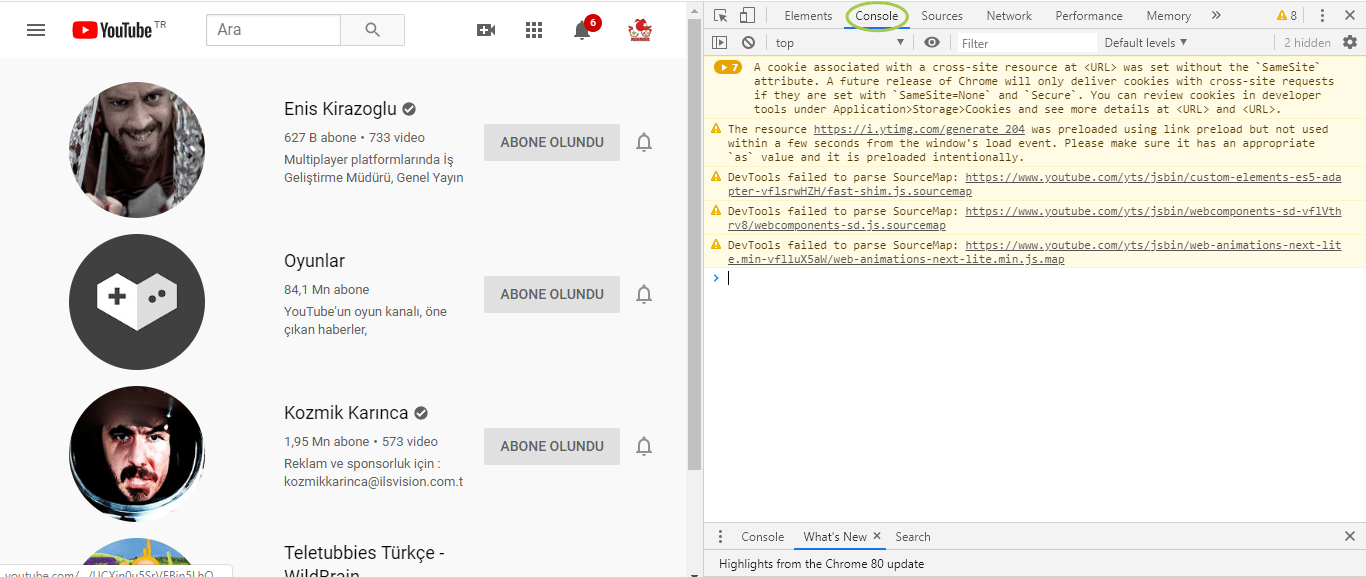
Task: Open the i.ytimg.com/generate_204 resource link
Action: point(919,129)
